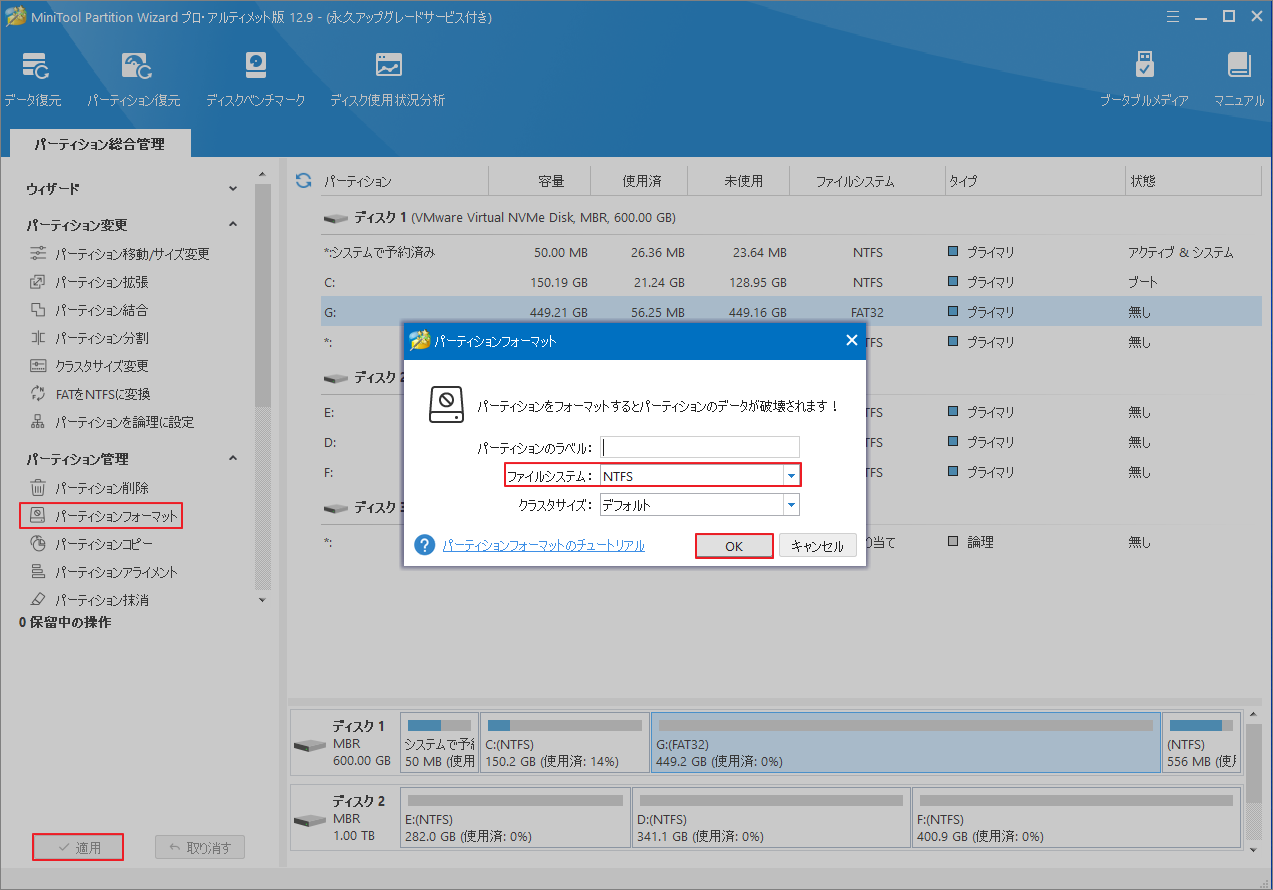Select the 556 MB (NTFS) block in disk map
Screen dimensions: 1273x890
tap(1200, 743)
